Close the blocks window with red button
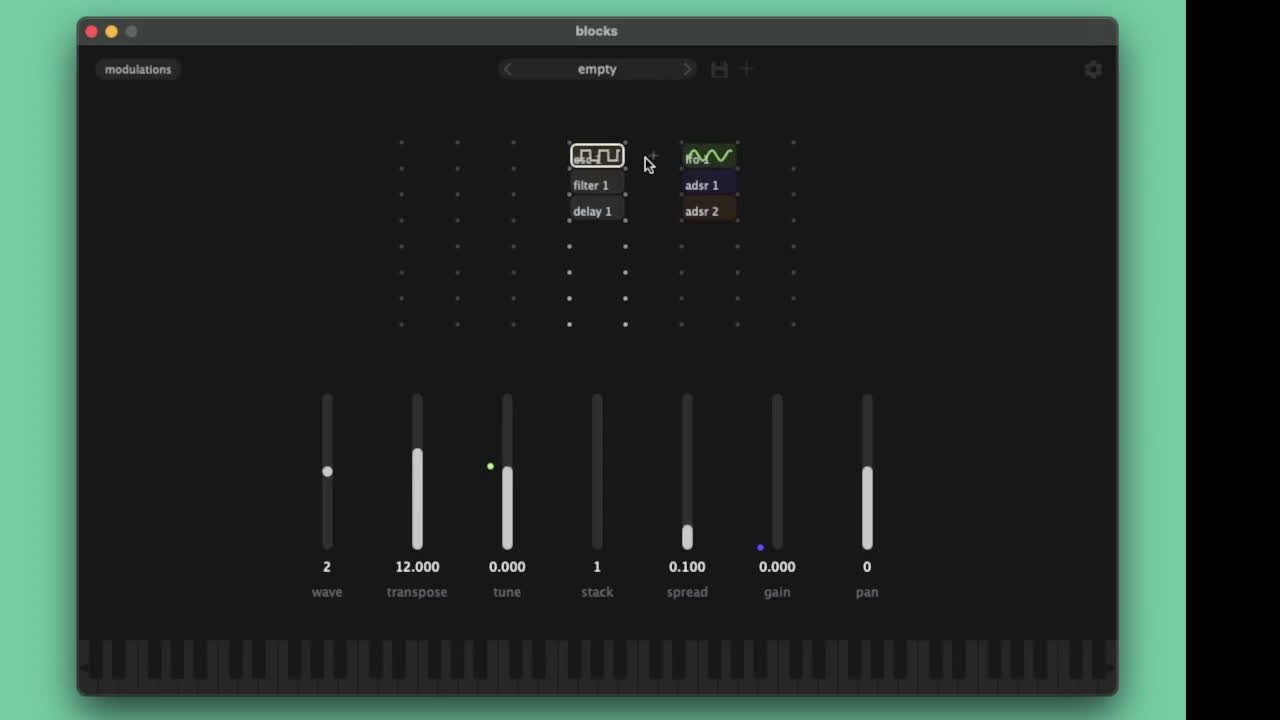 point(91,31)
